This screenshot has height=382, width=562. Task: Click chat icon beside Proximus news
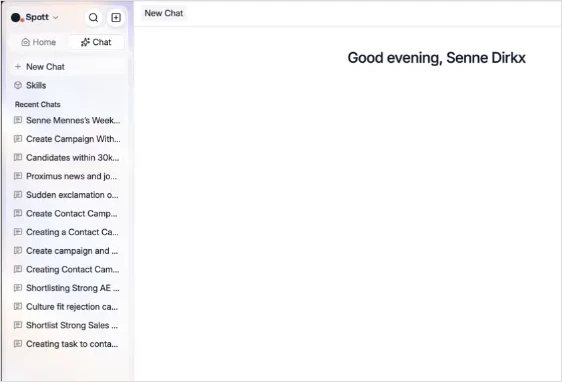(18, 176)
